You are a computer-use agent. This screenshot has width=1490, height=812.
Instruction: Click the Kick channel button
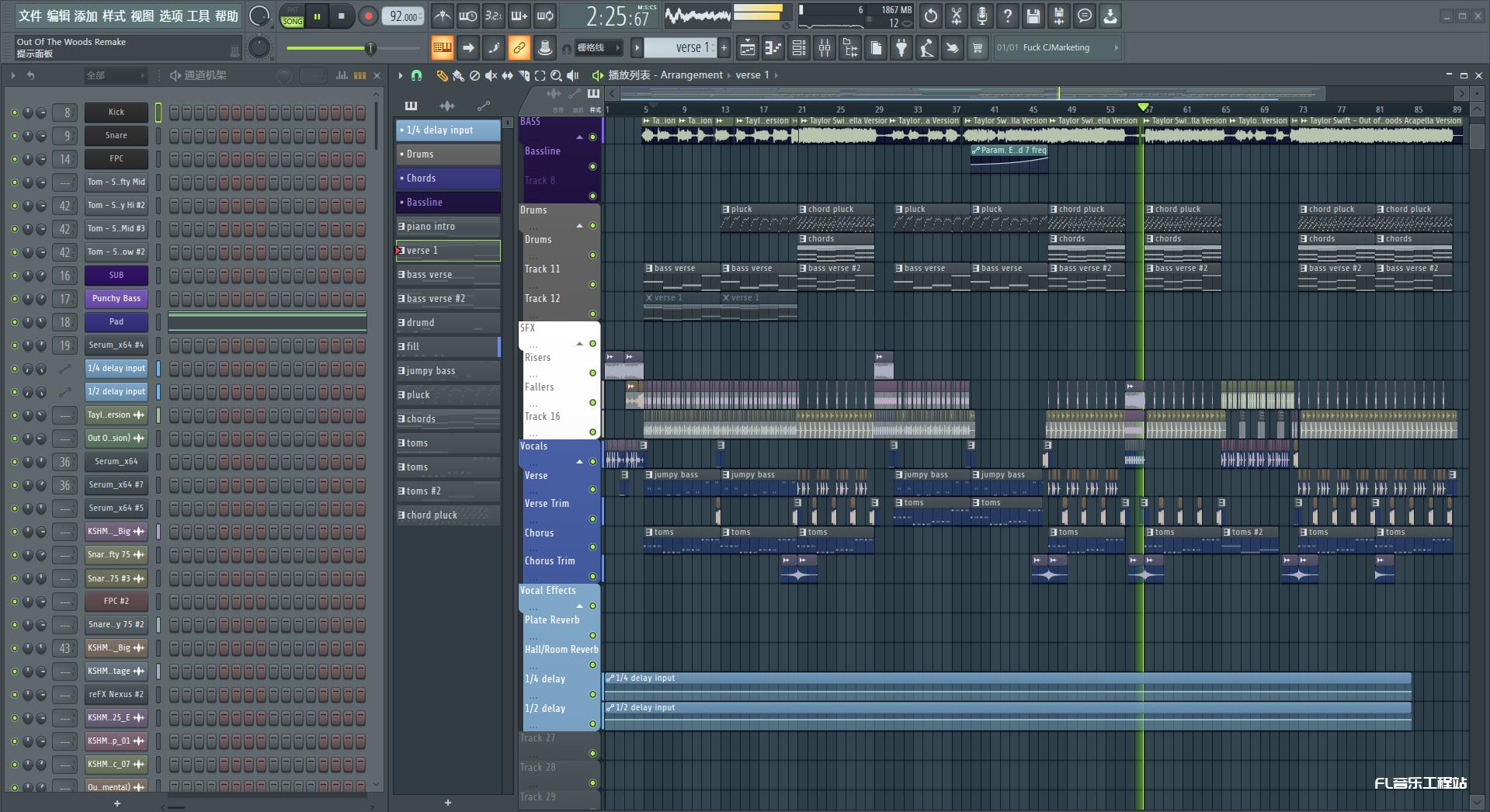(x=116, y=113)
